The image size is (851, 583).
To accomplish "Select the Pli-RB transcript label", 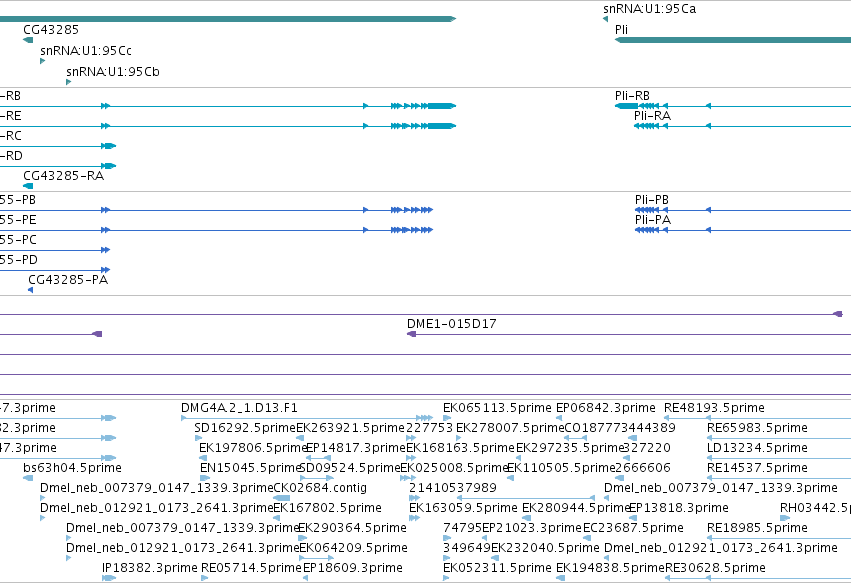I will tap(632, 96).
